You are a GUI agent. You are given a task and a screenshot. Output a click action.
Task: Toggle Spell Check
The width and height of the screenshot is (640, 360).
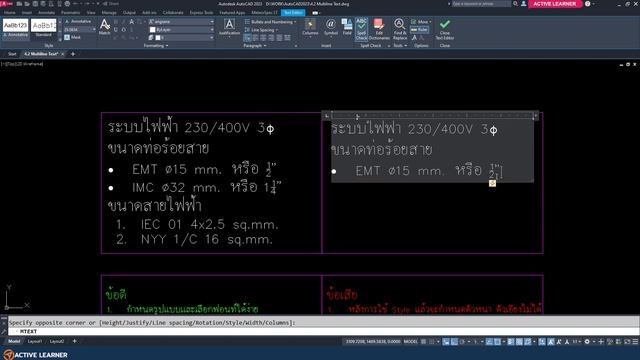point(361,29)
